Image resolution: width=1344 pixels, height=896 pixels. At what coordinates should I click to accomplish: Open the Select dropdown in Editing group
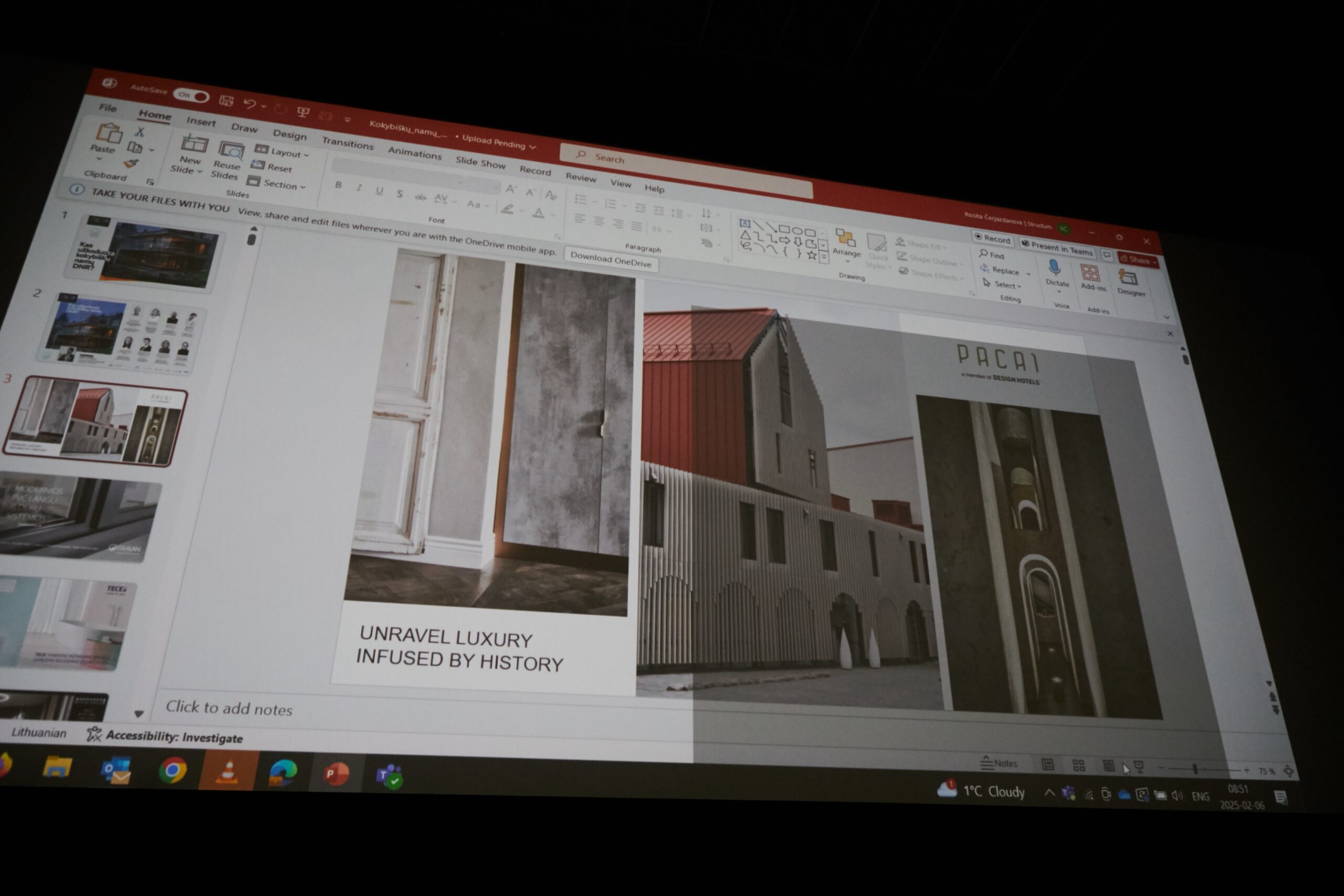pos(1002,284)
